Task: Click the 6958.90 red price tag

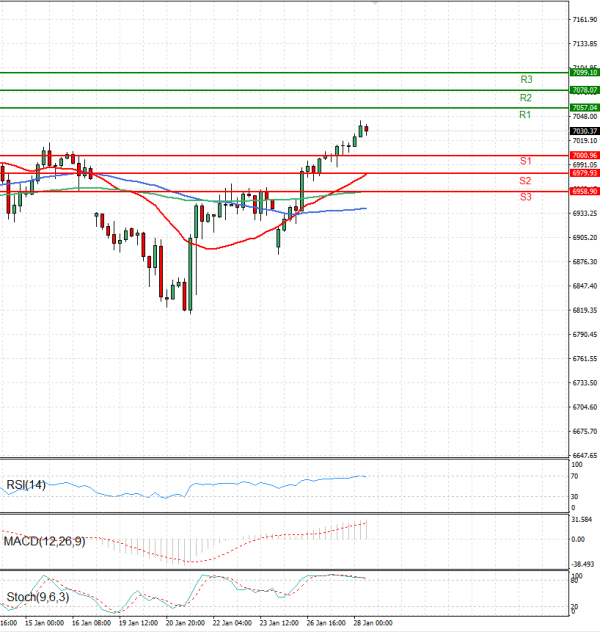Action: click(x=584, y=191)
